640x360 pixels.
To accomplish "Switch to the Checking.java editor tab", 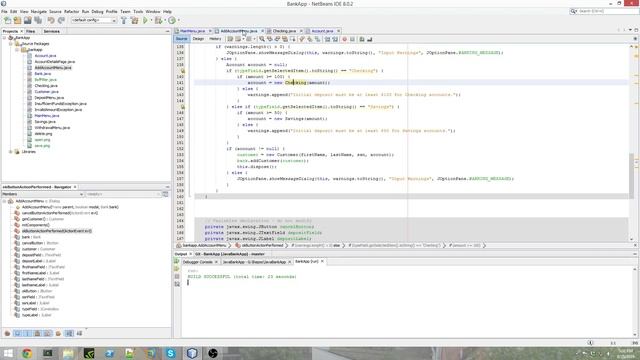I will (x=284, y=31).
